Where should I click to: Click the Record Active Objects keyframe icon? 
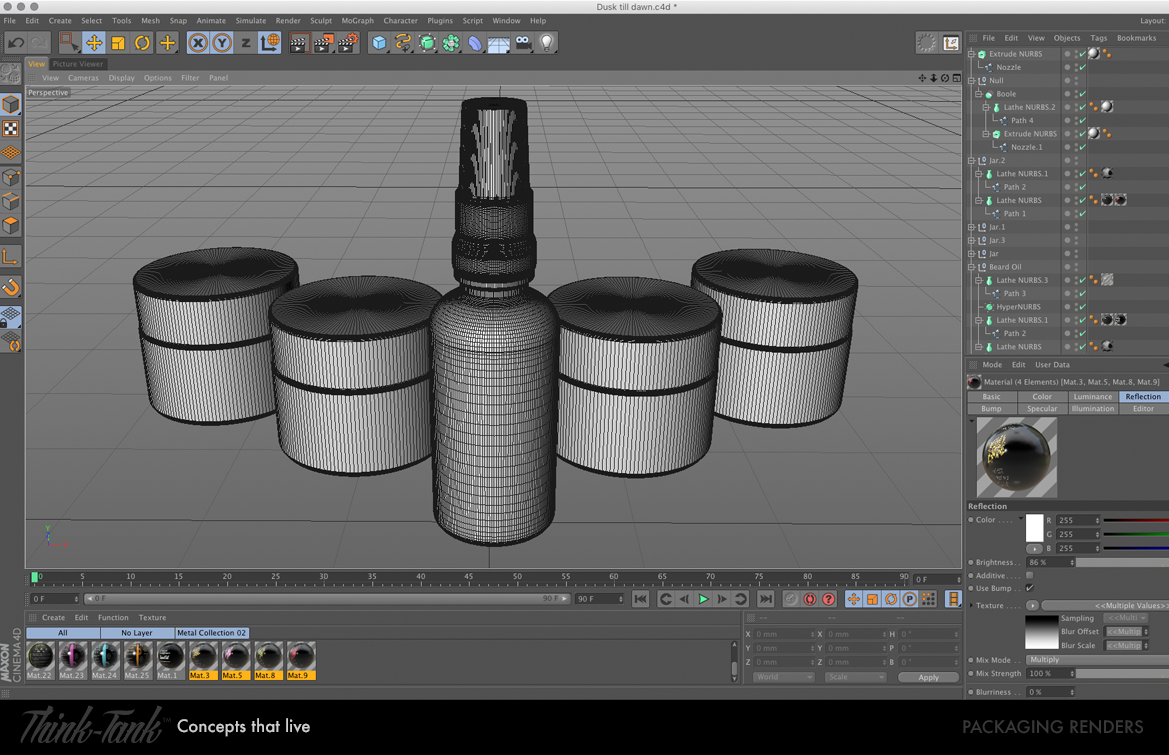point(790,599)
